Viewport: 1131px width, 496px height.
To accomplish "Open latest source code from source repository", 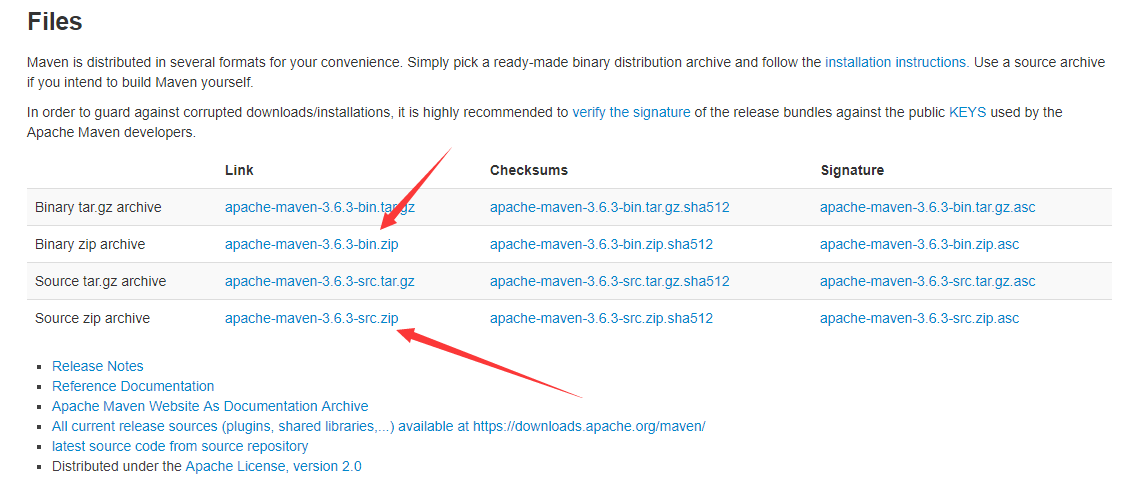I will point(180,446).
